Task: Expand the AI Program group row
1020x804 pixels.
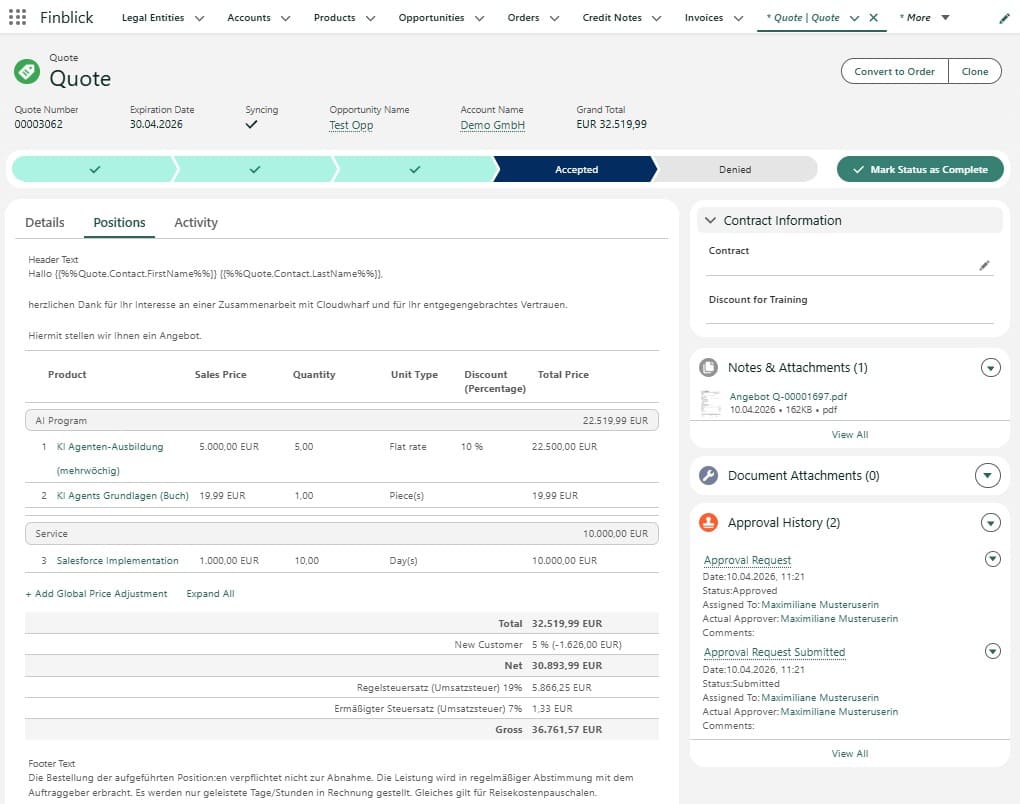Action: pyautogui.click(x=342, y=420)
